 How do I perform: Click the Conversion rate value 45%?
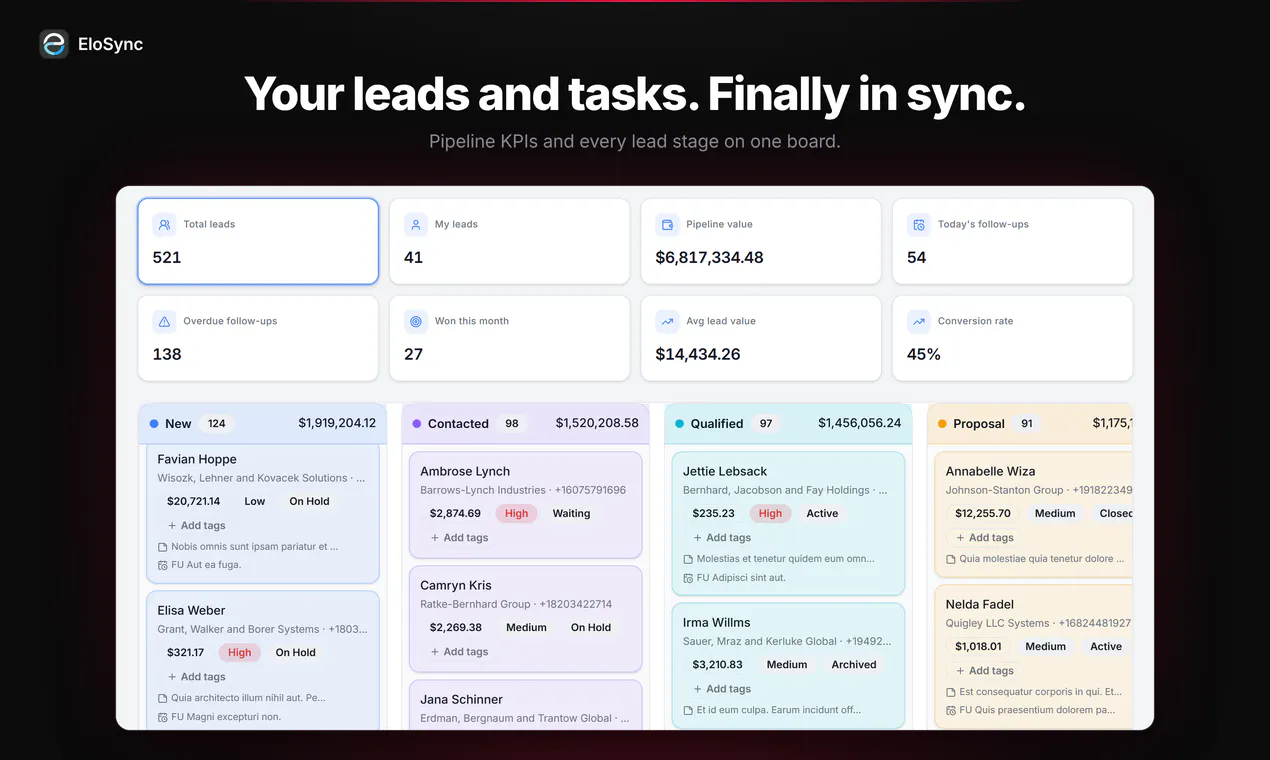click(924, 355)
